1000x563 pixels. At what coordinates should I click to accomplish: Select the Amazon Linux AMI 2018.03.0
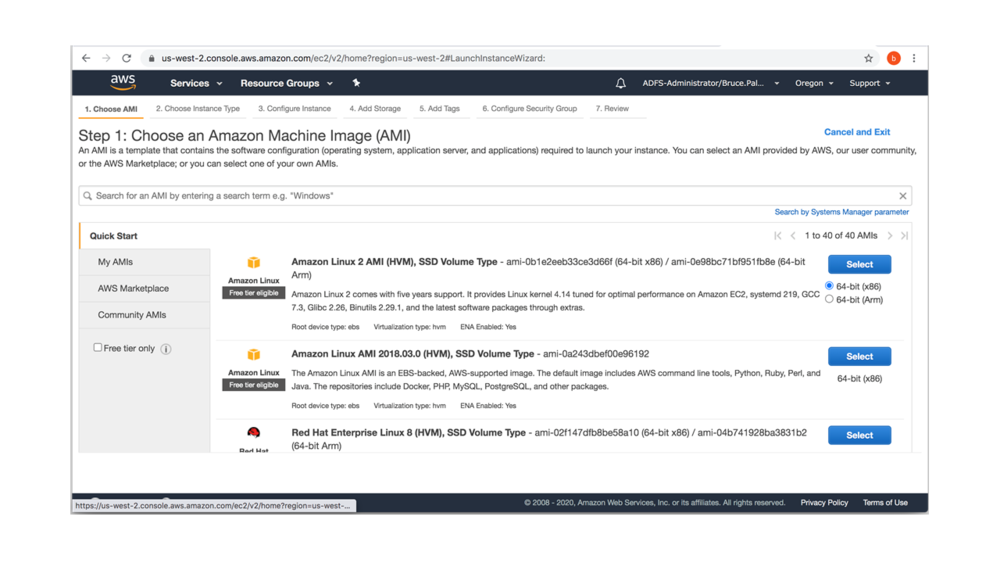pyautogui.click(x=859, y=356)
